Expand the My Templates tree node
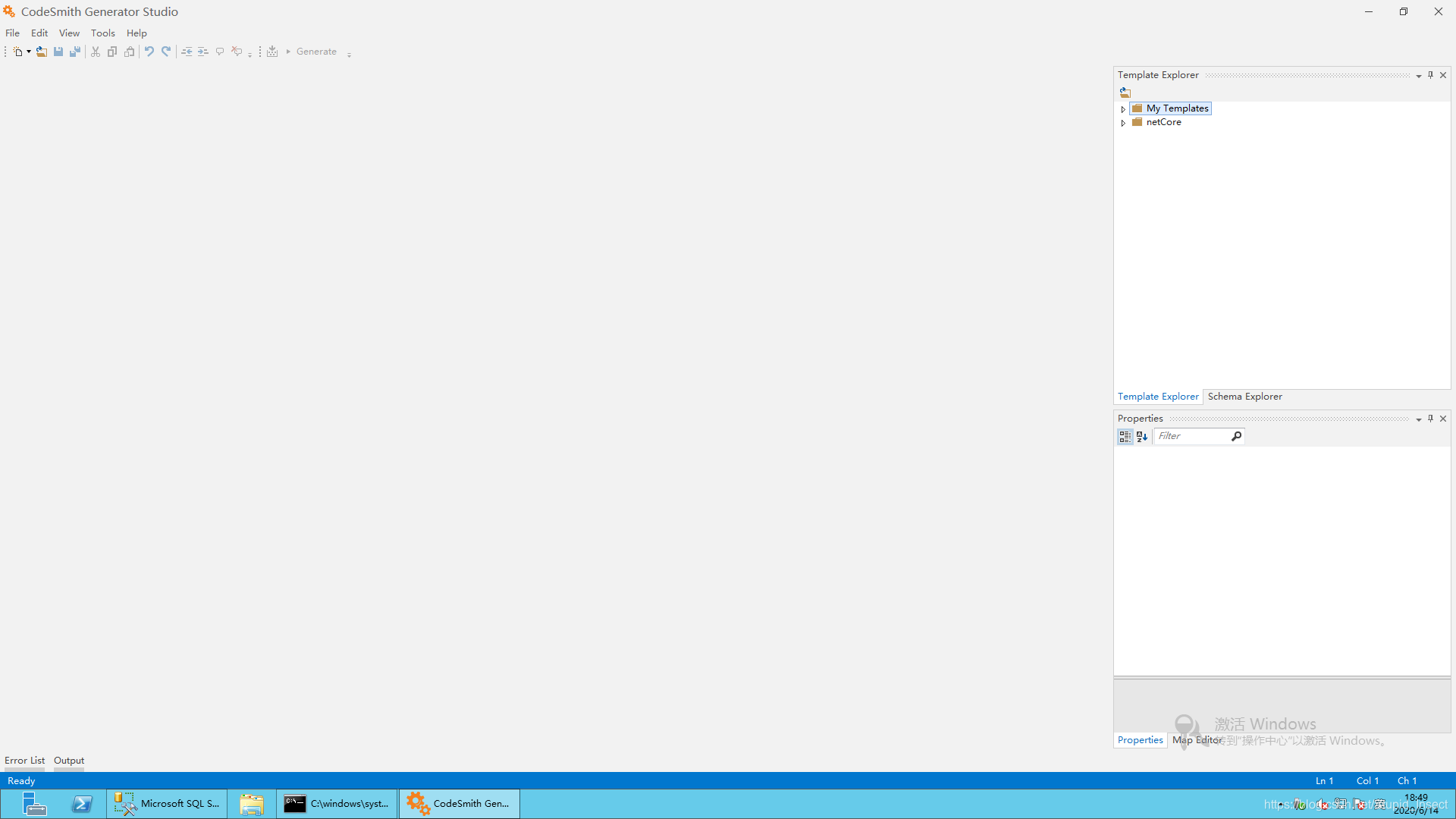The width and height of the screenshot is (1456, 819). (1123, 108)
